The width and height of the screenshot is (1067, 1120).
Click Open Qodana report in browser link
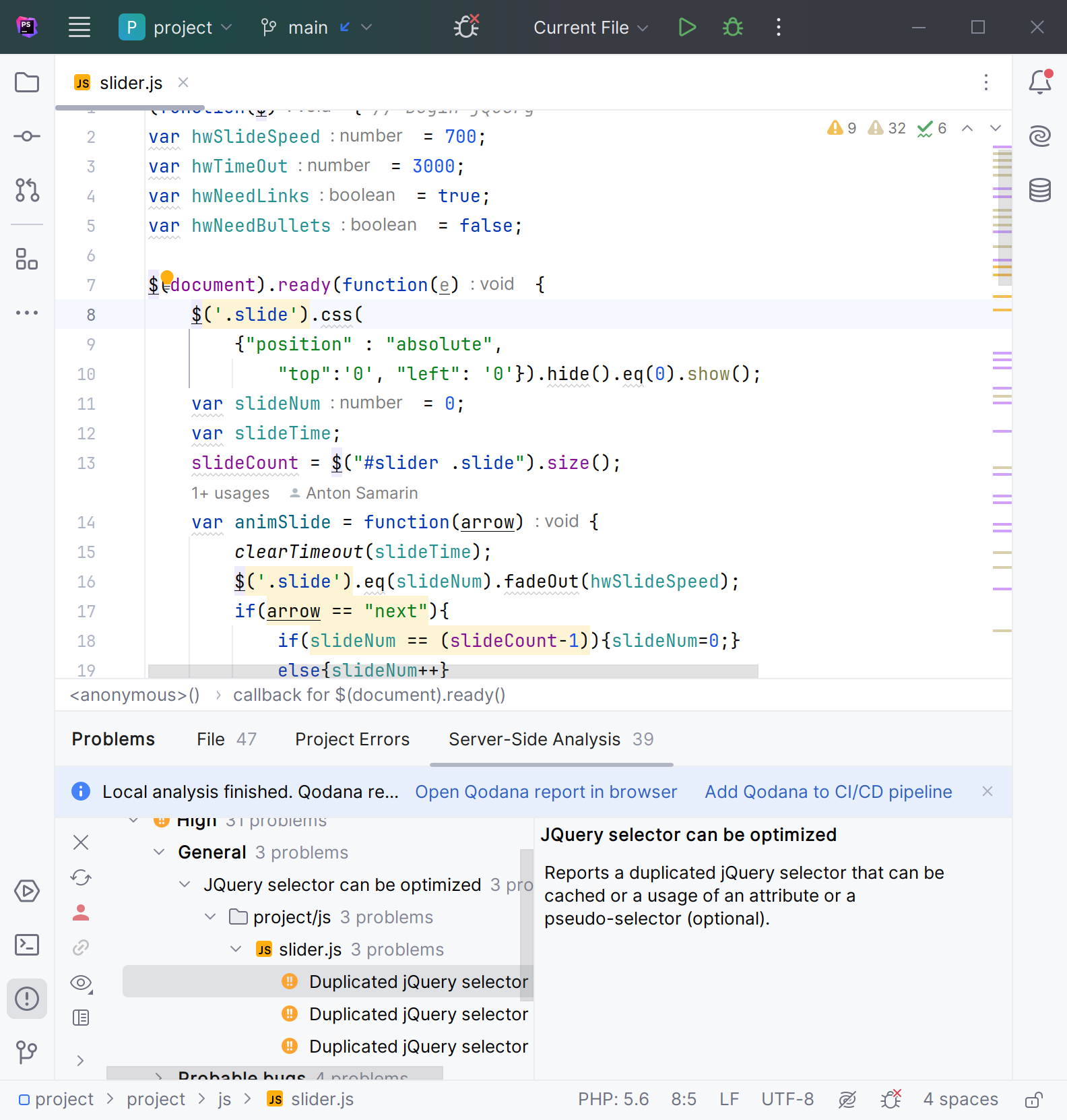pos(546,792)
